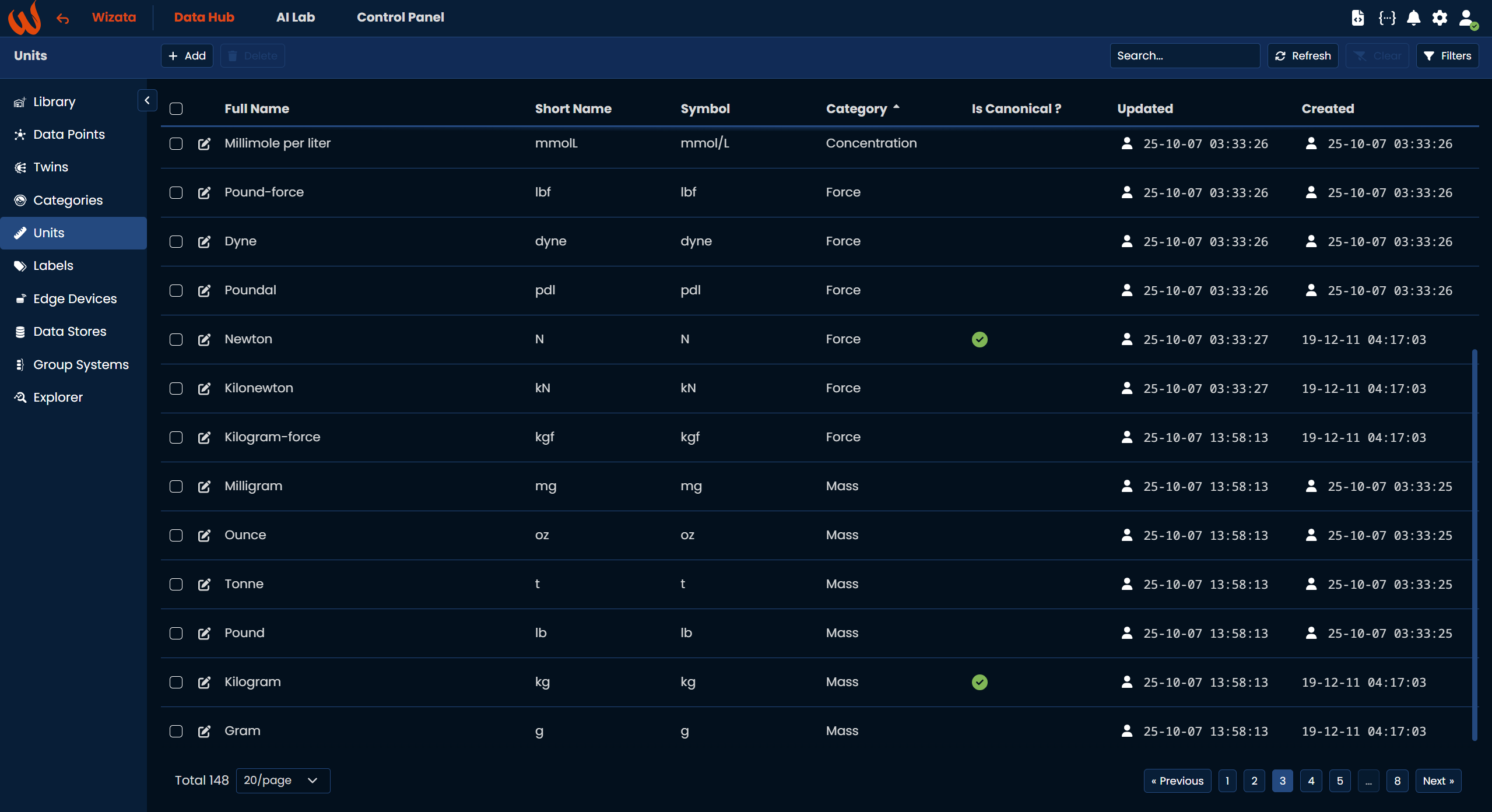Collapse the sidebar with chevron button
Viewport: 1492px width, 812px height.
click(147, 100)
